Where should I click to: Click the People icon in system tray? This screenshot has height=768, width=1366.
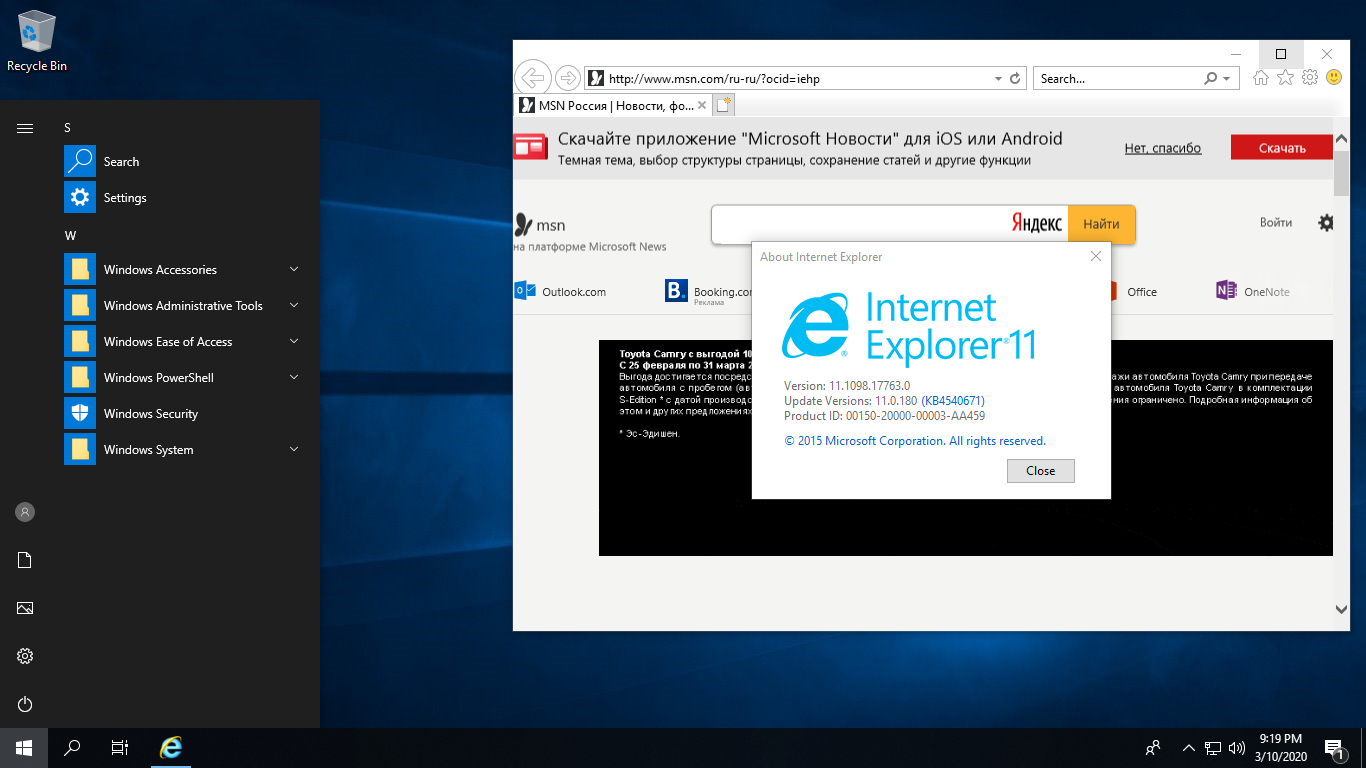pos(1153,747)
